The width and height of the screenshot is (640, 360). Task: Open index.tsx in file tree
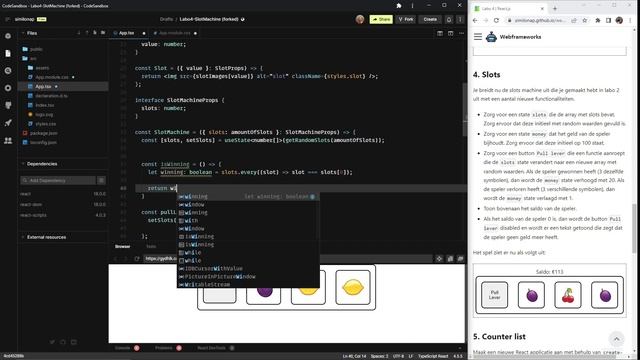point(44,105)
